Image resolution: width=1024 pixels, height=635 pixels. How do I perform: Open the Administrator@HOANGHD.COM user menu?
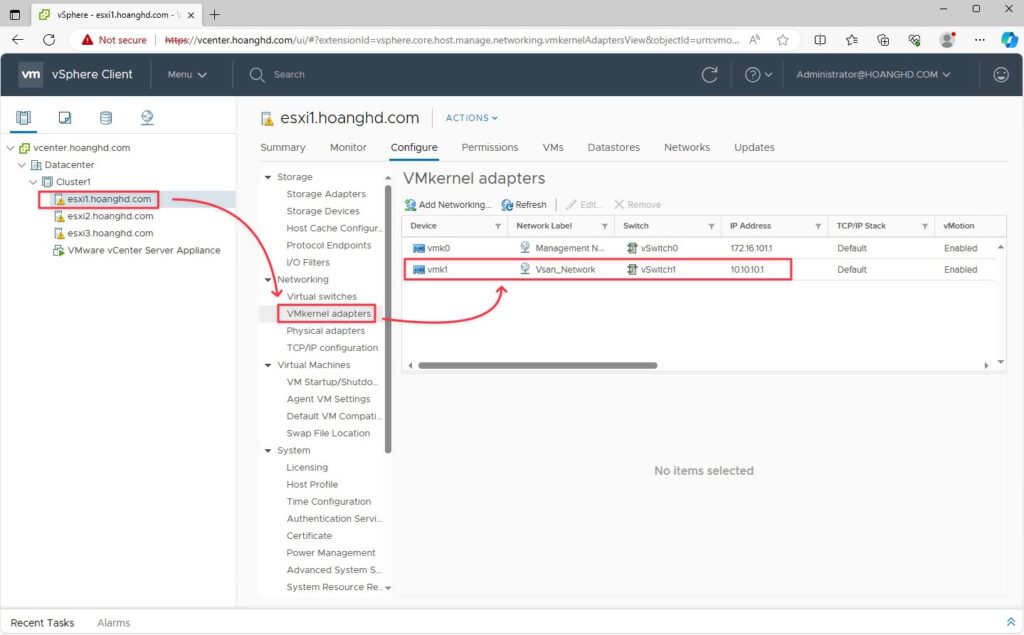coord(873,74)
